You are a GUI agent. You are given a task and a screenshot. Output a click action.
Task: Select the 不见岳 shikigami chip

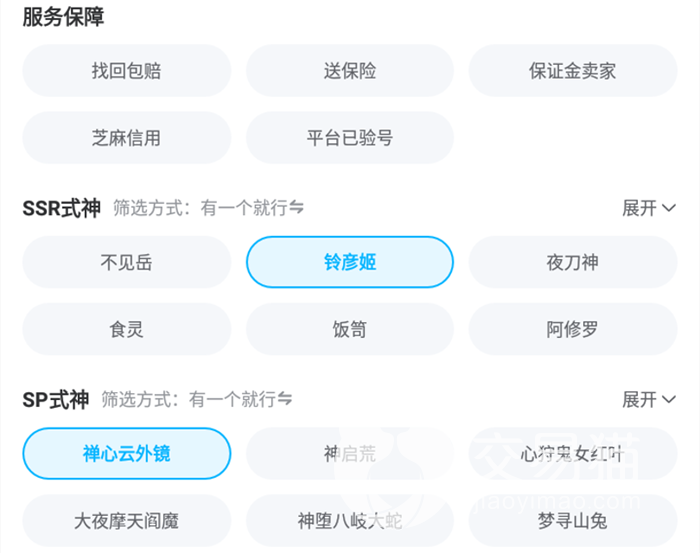(126, 263)
